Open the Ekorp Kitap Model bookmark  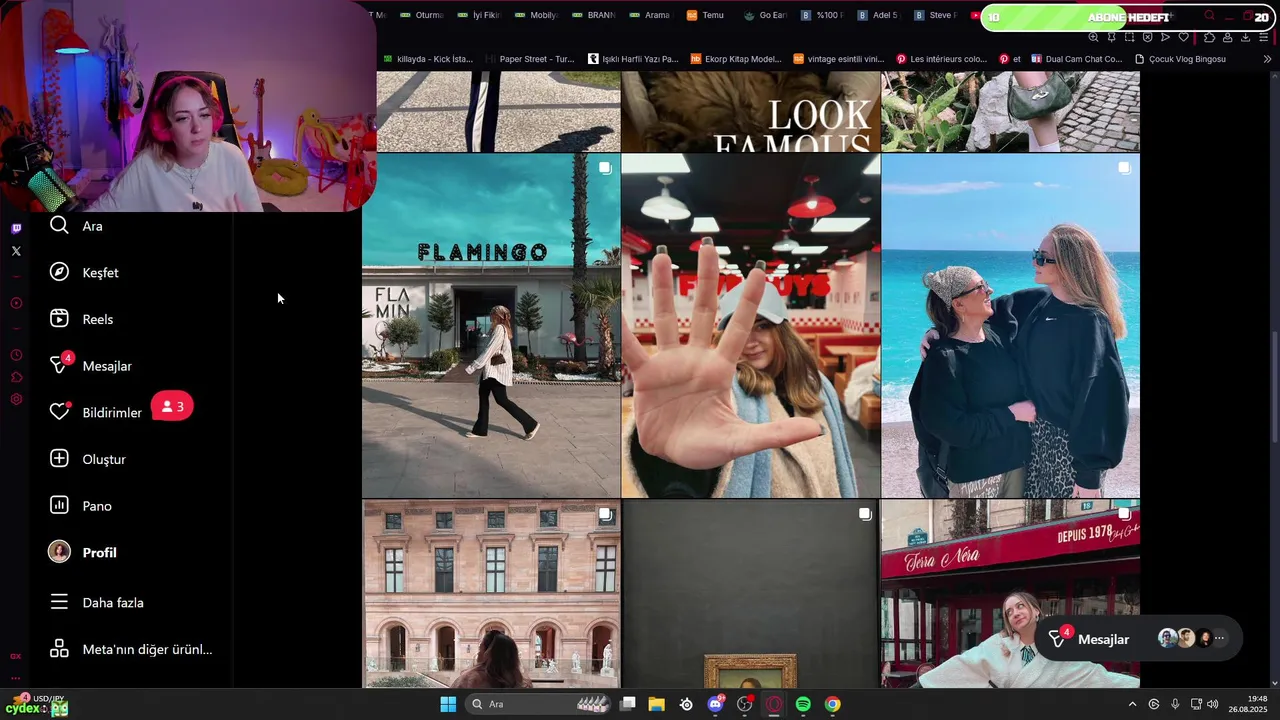[737, 59]
